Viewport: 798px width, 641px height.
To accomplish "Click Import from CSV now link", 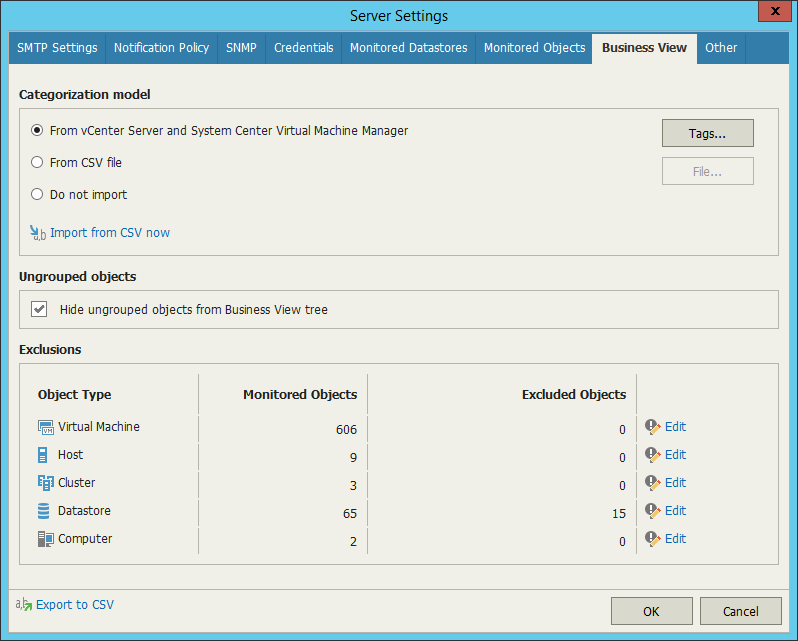I will pyautogui.click(x=110, y=233).
